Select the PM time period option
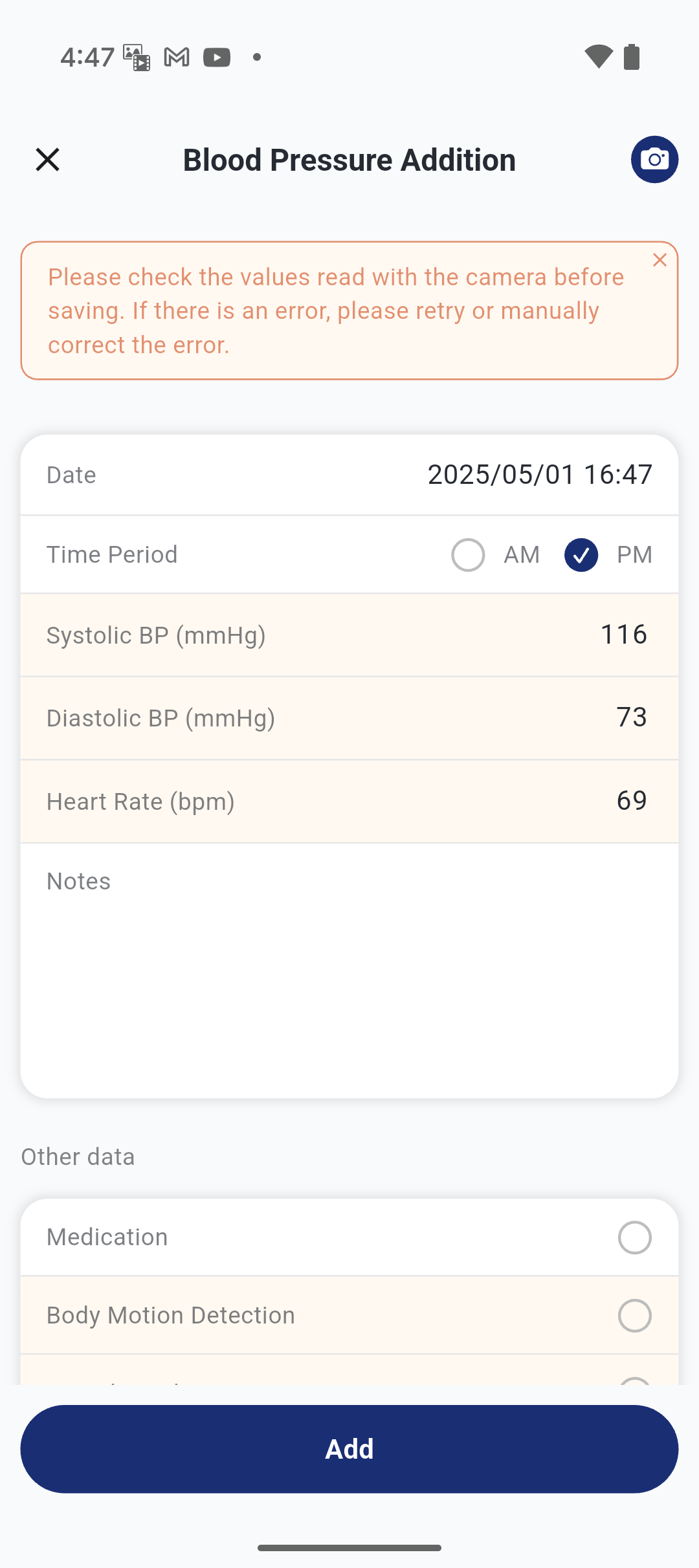 pos(581,555)
